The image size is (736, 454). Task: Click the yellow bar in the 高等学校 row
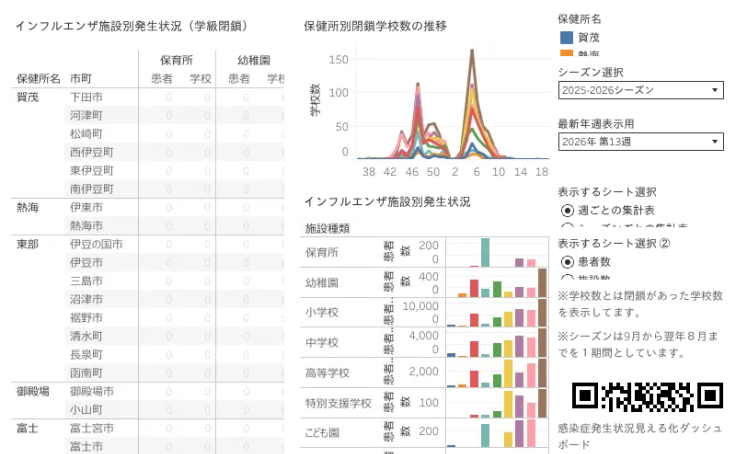(x=508, y=373)
